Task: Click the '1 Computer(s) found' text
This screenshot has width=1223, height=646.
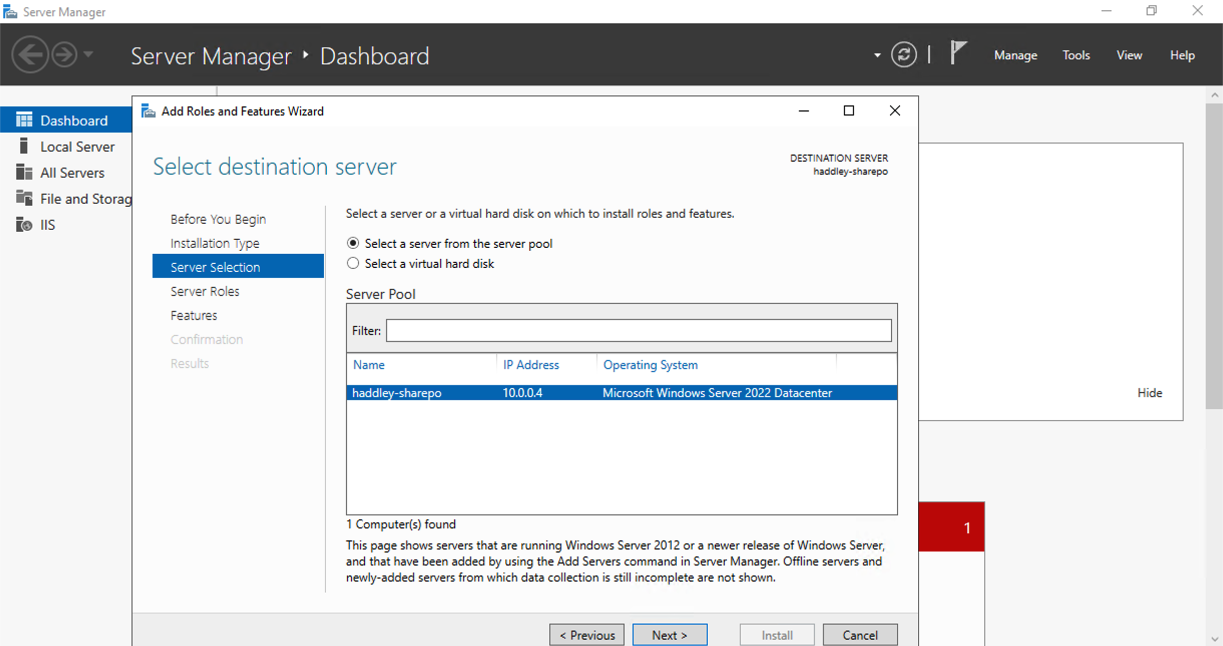Action: click(401, 524)
